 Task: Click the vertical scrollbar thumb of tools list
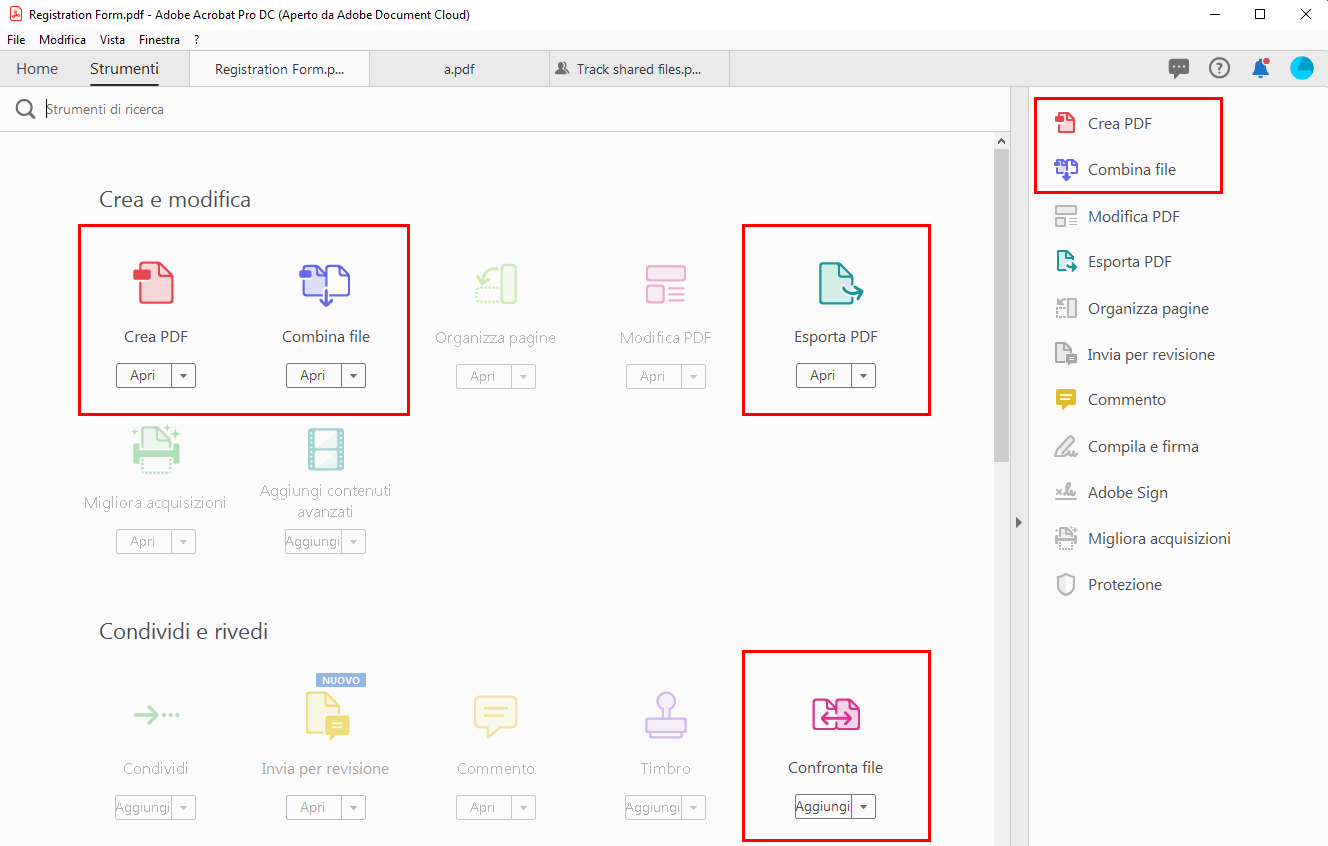pos(1001,307)
